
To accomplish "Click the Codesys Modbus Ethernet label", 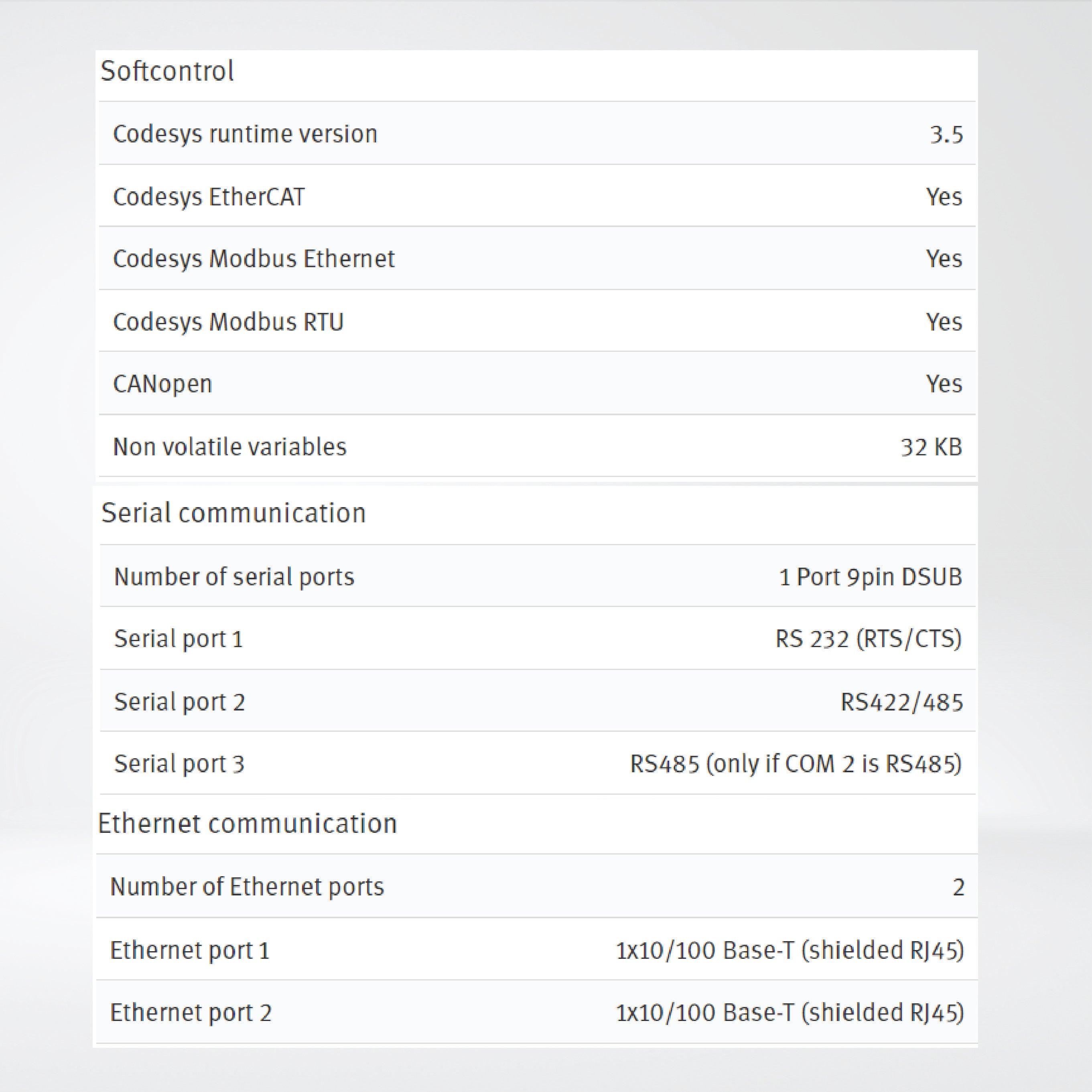I will (254, 259).
